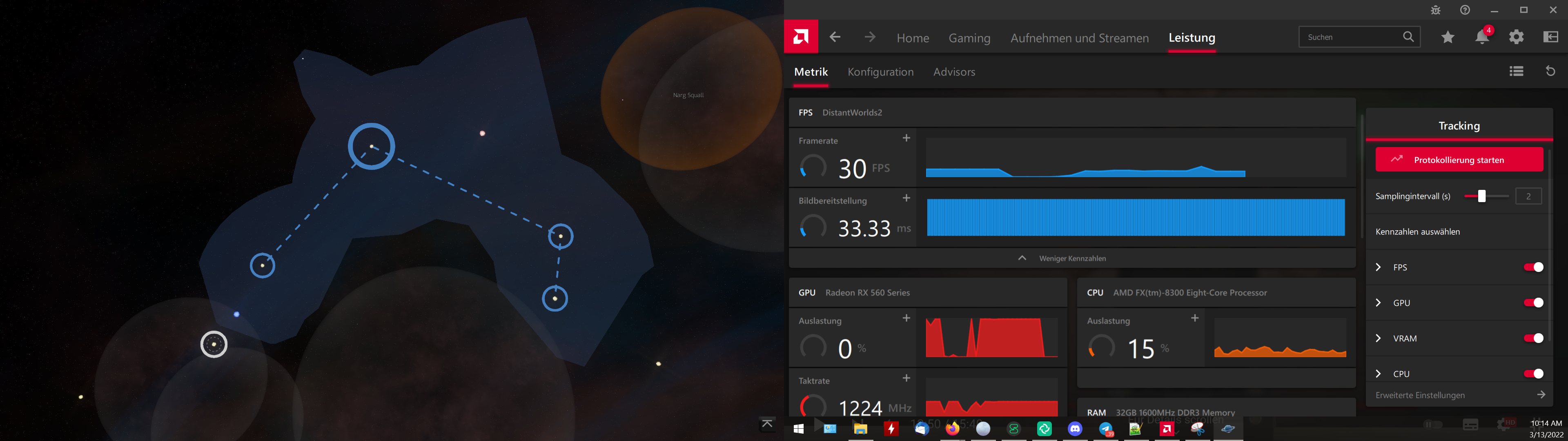Select white-circled star system in game map
The image size is (1568, 441).
214,344
